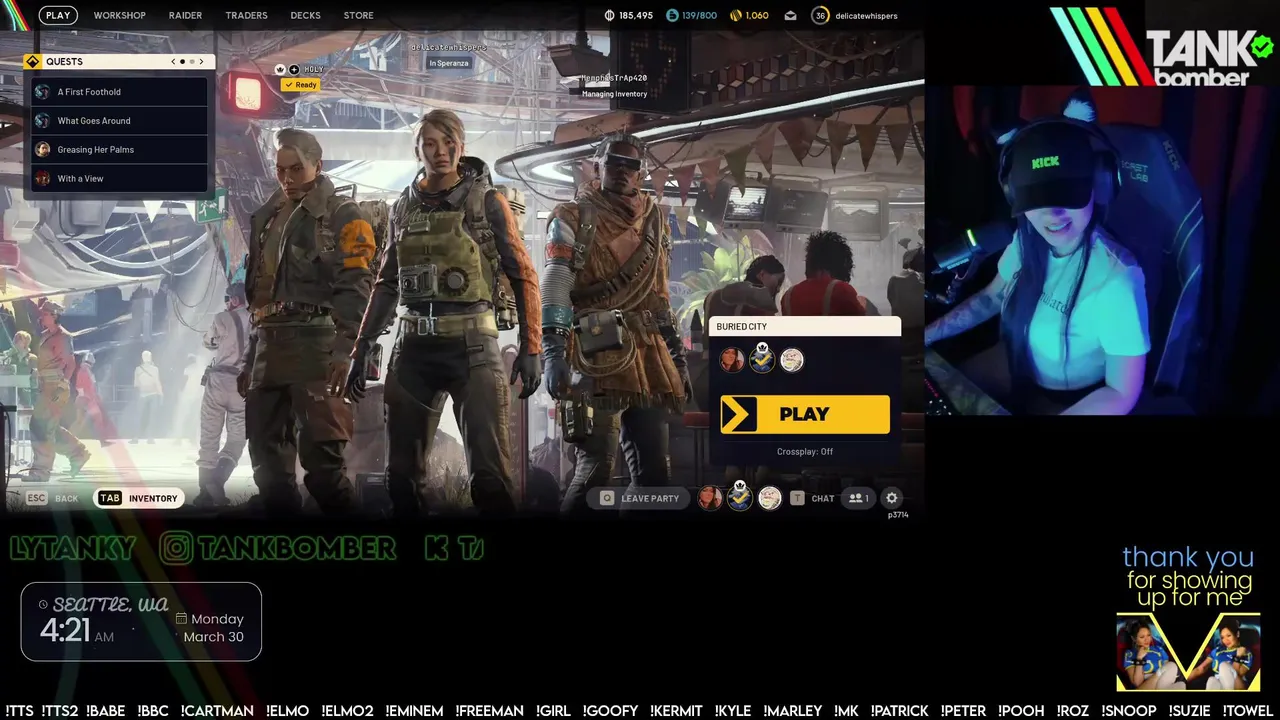
Task: Click the What Goes Around quest icon
Action: 42,121
